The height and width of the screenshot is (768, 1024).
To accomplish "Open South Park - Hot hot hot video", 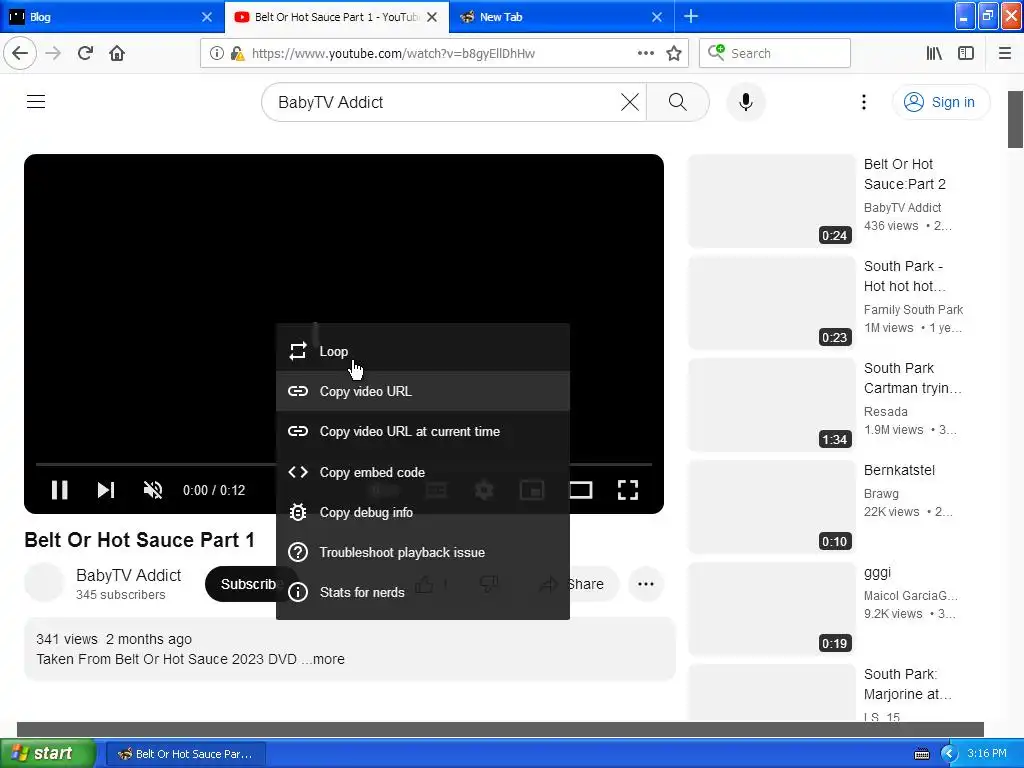I will click(x=904, y=276).
